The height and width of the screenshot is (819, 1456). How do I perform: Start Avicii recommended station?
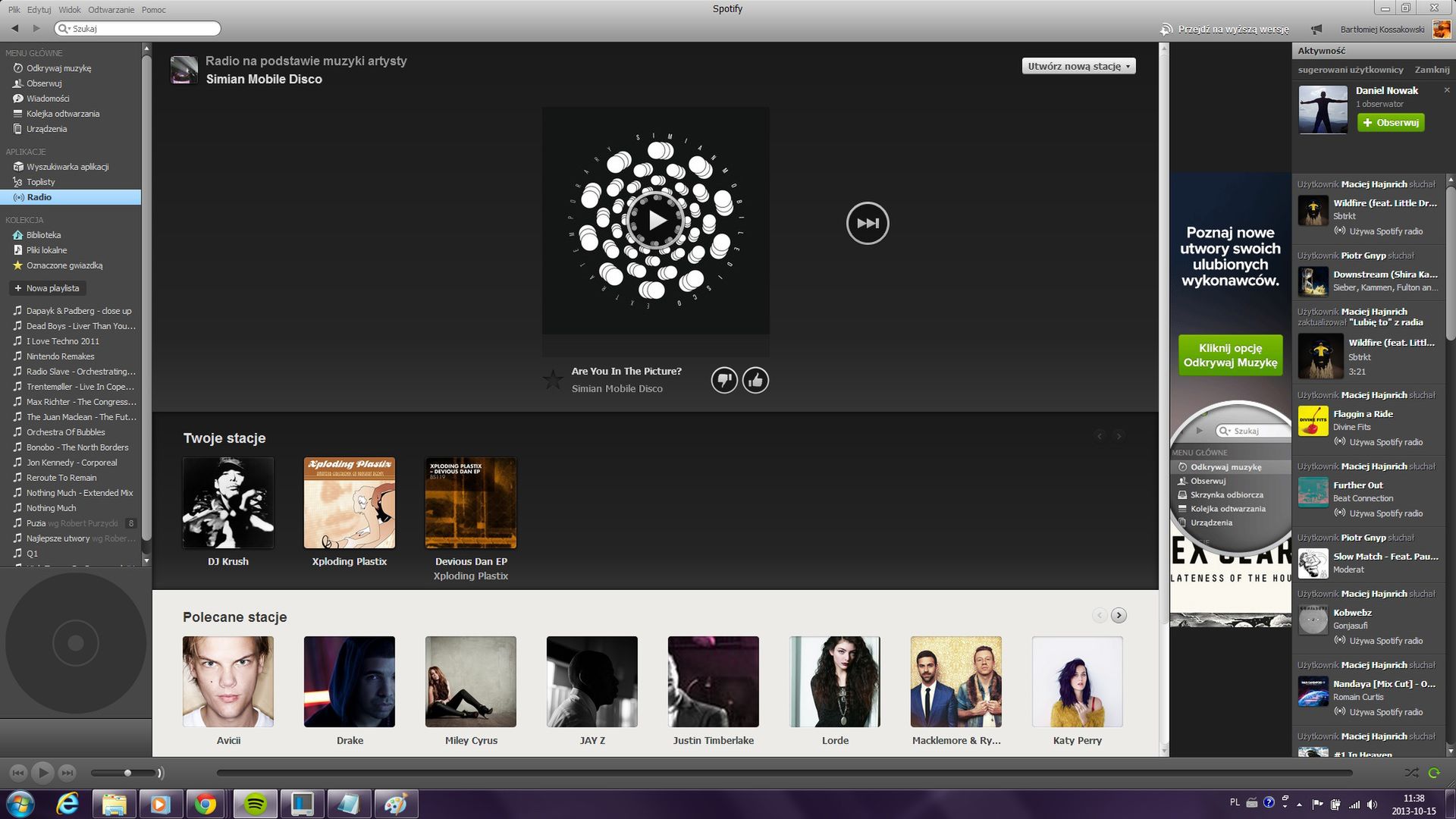point(228,682)
